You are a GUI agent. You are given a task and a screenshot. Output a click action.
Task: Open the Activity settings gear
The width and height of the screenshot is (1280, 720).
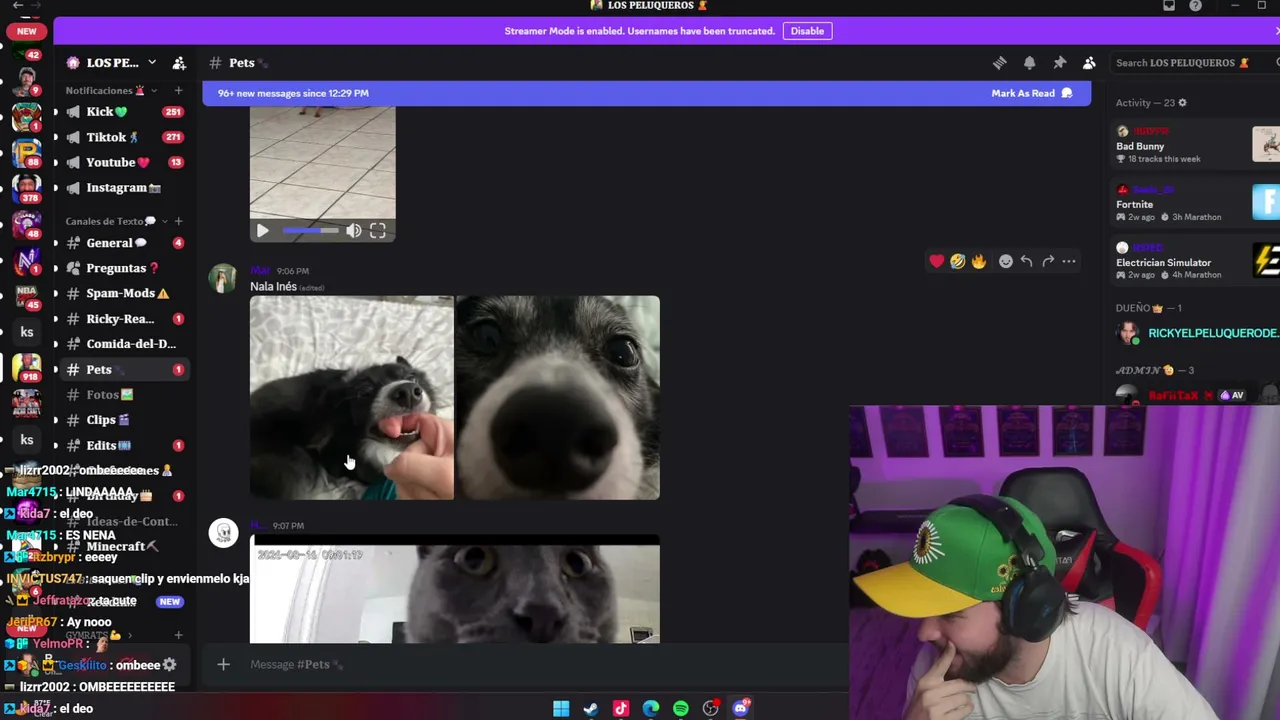(x=1182, y=103)
